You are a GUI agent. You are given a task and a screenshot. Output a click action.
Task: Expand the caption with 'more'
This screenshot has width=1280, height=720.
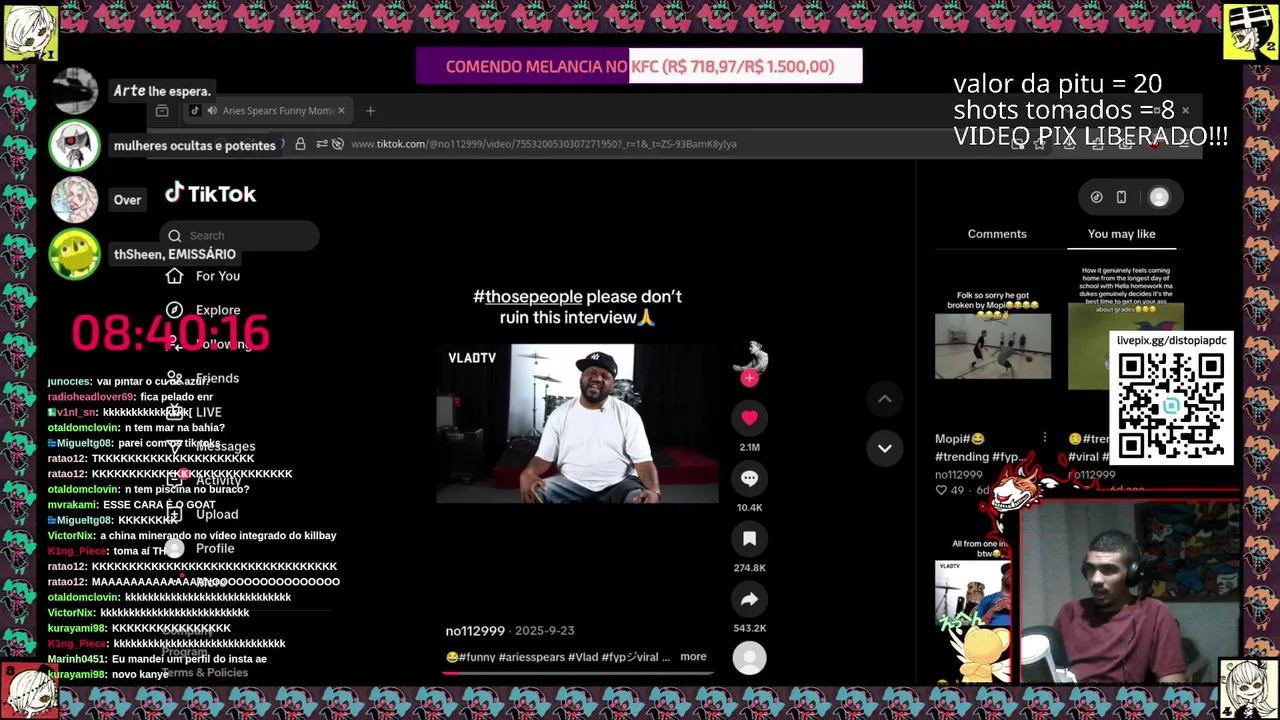pyautogui.click(x=693, y=657)
